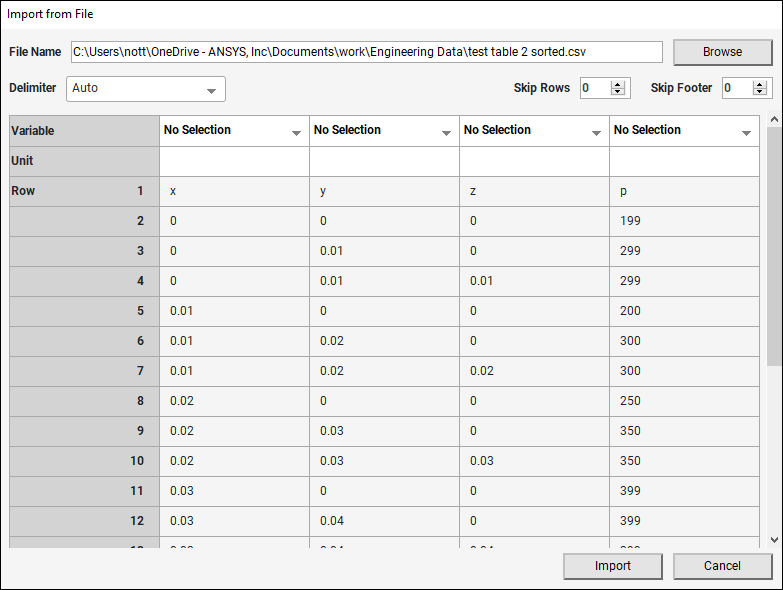Open variable dropdown for p column

(x=684, y=131)
